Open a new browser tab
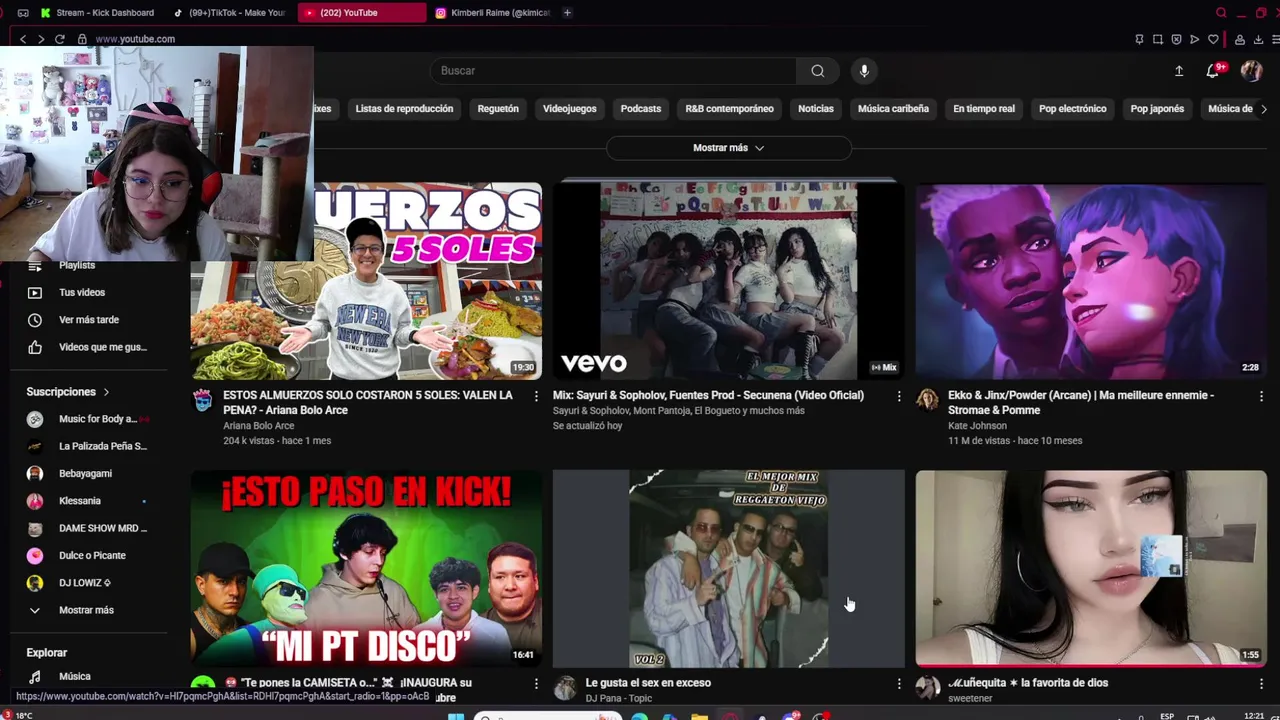 (567, 13)
